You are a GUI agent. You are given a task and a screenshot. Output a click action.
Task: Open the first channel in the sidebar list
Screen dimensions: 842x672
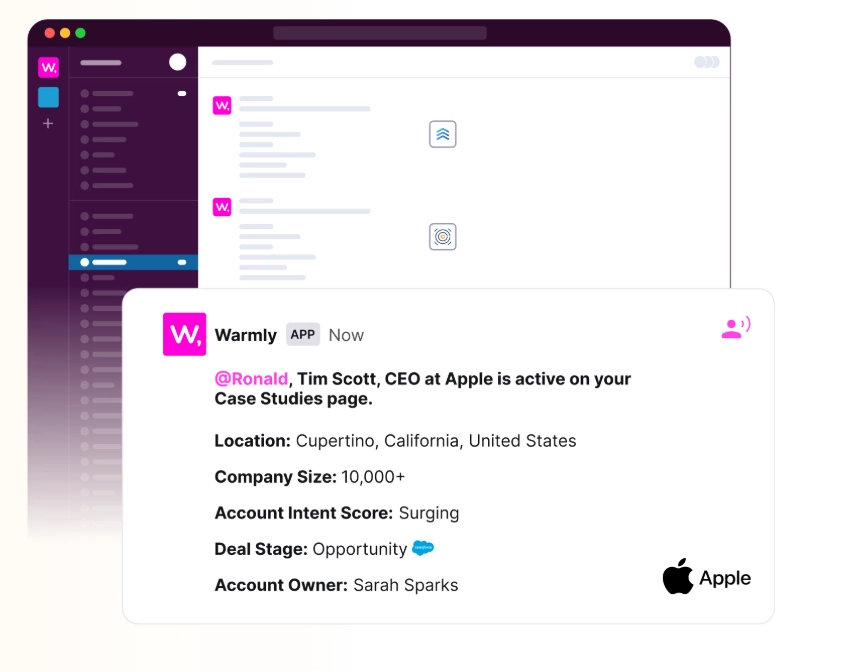[133, 93]
